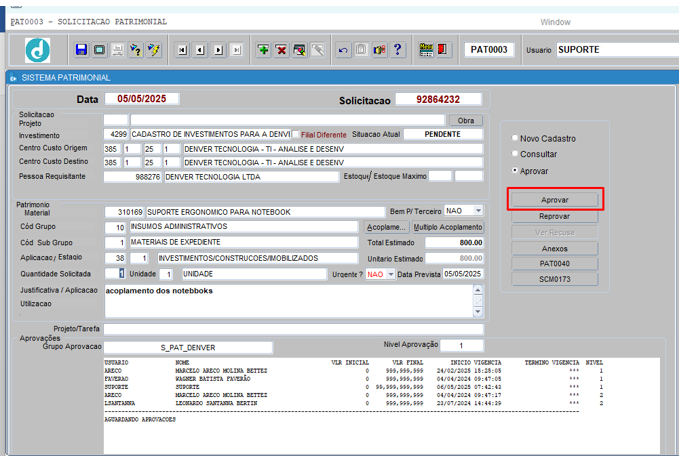Open the Window menu

click(555, 22)
